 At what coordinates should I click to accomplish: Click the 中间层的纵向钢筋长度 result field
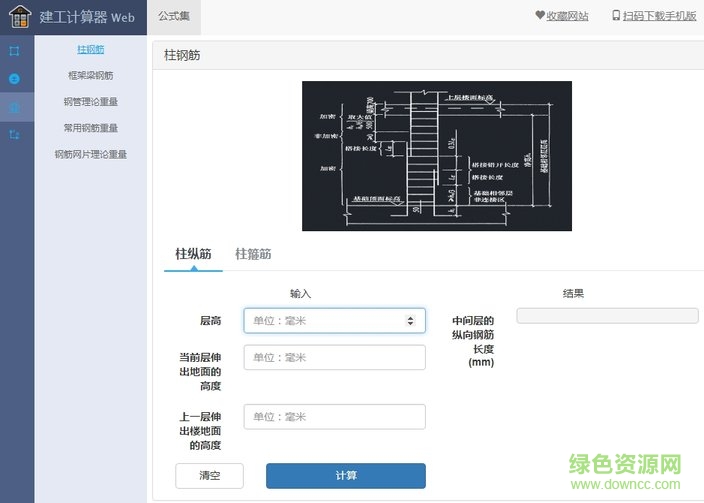pos(607,316)
